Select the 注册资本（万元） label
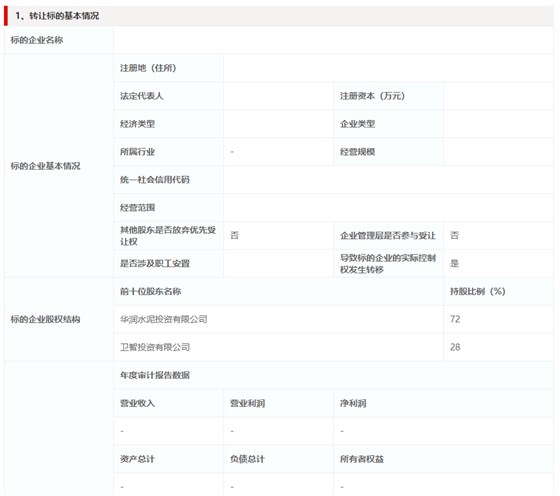The image size is (560, 496). coord(372,96)
